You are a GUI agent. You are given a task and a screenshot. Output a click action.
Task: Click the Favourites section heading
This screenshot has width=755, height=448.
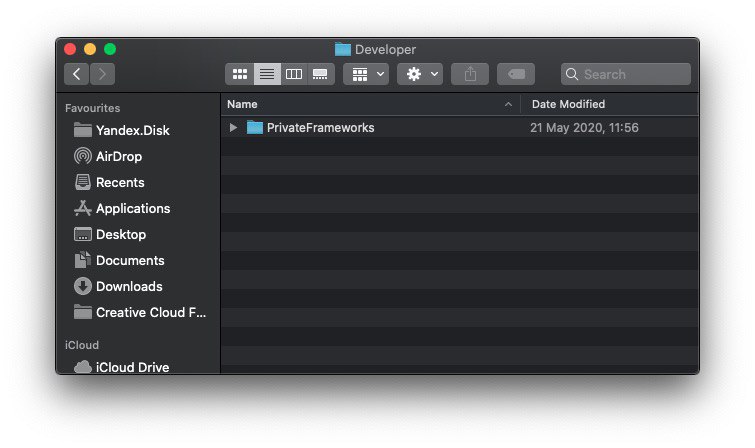point(92,108)
